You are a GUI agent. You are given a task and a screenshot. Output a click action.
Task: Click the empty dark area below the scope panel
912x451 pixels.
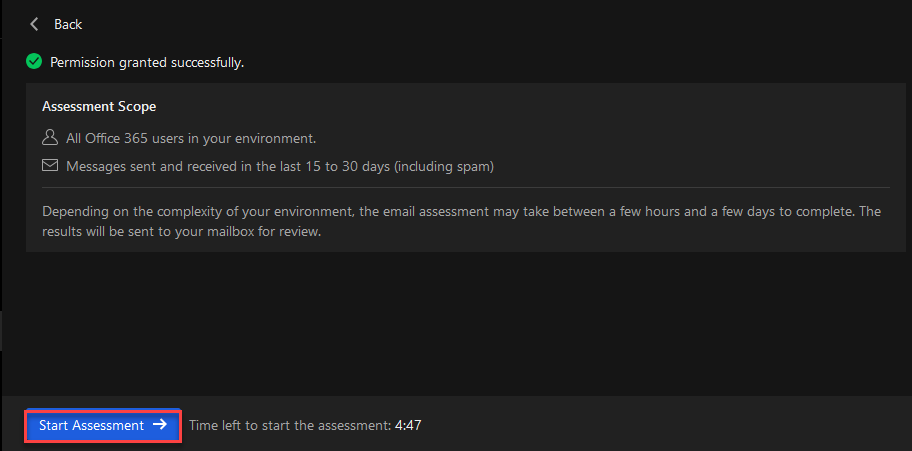pos(465,323)
